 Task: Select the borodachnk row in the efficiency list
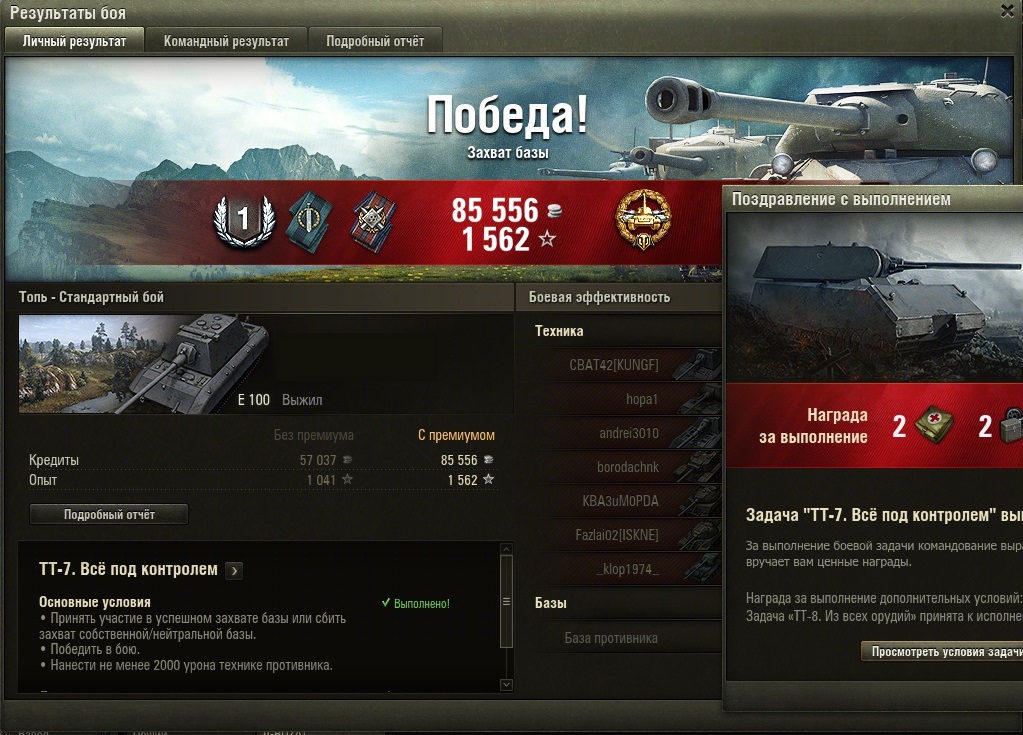tap(628, 467)
